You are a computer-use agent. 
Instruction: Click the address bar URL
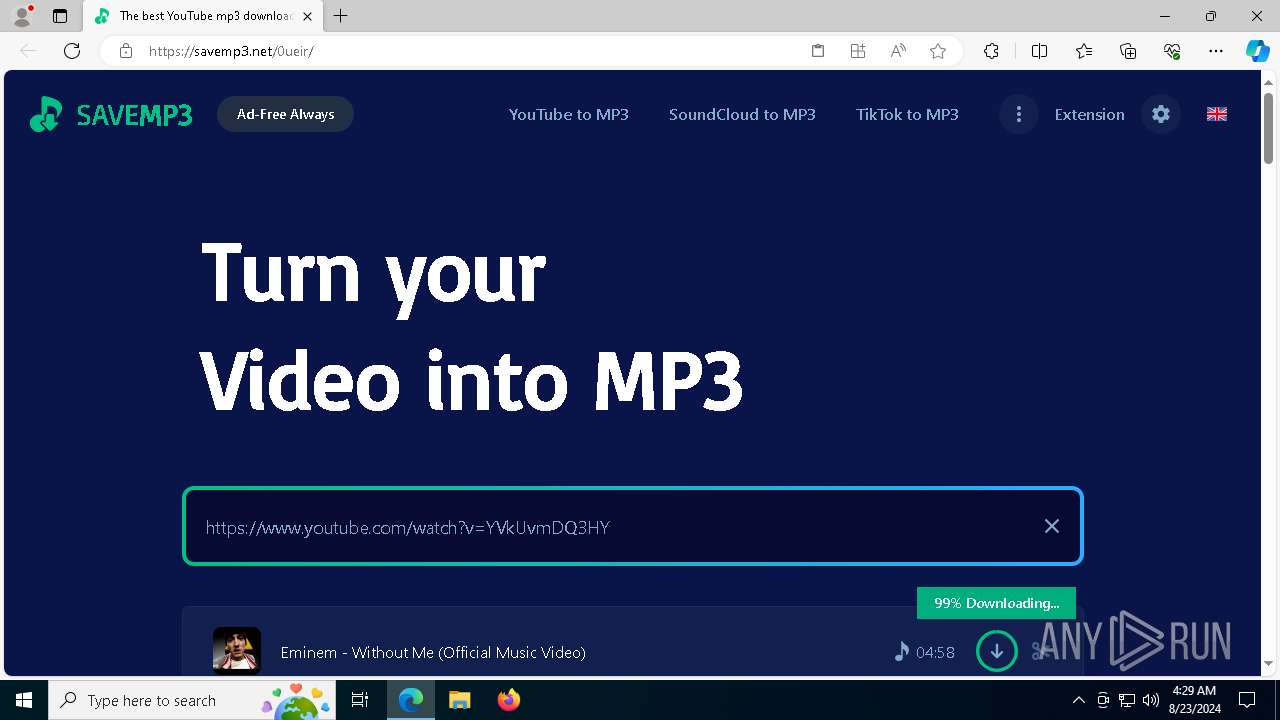coord(231,51)
